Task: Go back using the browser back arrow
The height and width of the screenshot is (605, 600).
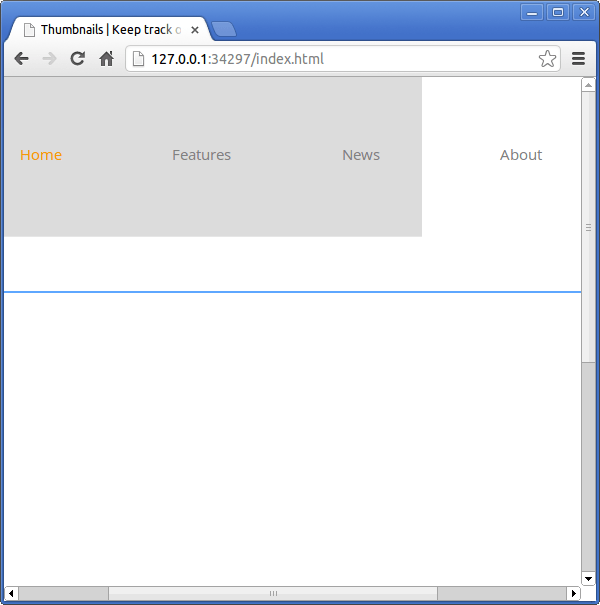Action: 22,59
